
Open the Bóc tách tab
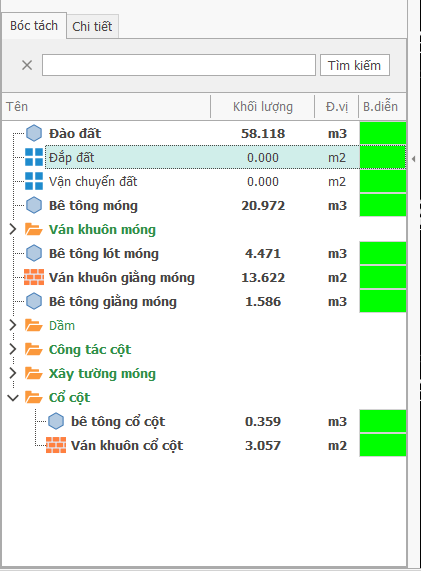(x=34, y=25)
